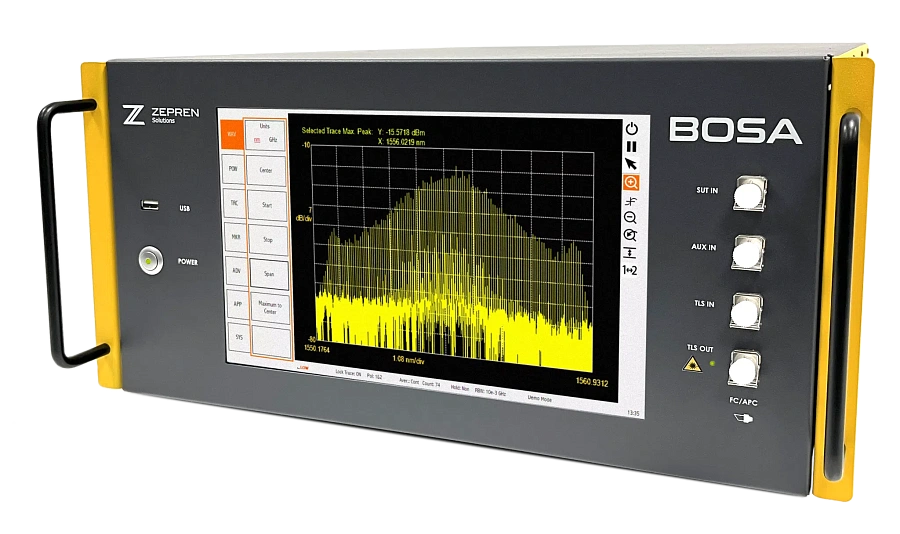Click the vertical autoscale icon
Image resolution: width=900 pixels, height=534 pixels.
coord(629,253)
